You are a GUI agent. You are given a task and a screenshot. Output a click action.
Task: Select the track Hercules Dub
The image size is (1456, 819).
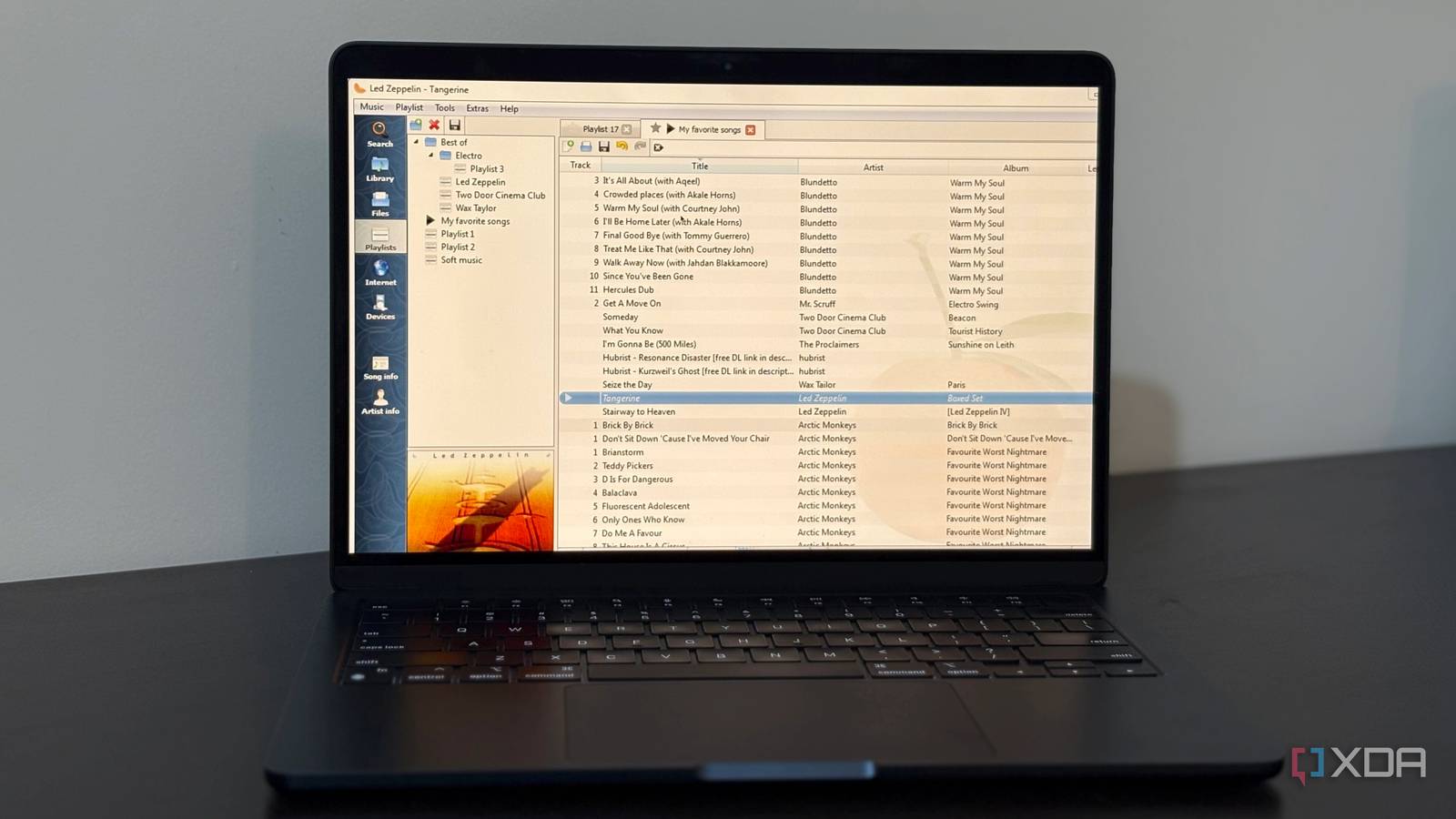click(x=628, y=289)
